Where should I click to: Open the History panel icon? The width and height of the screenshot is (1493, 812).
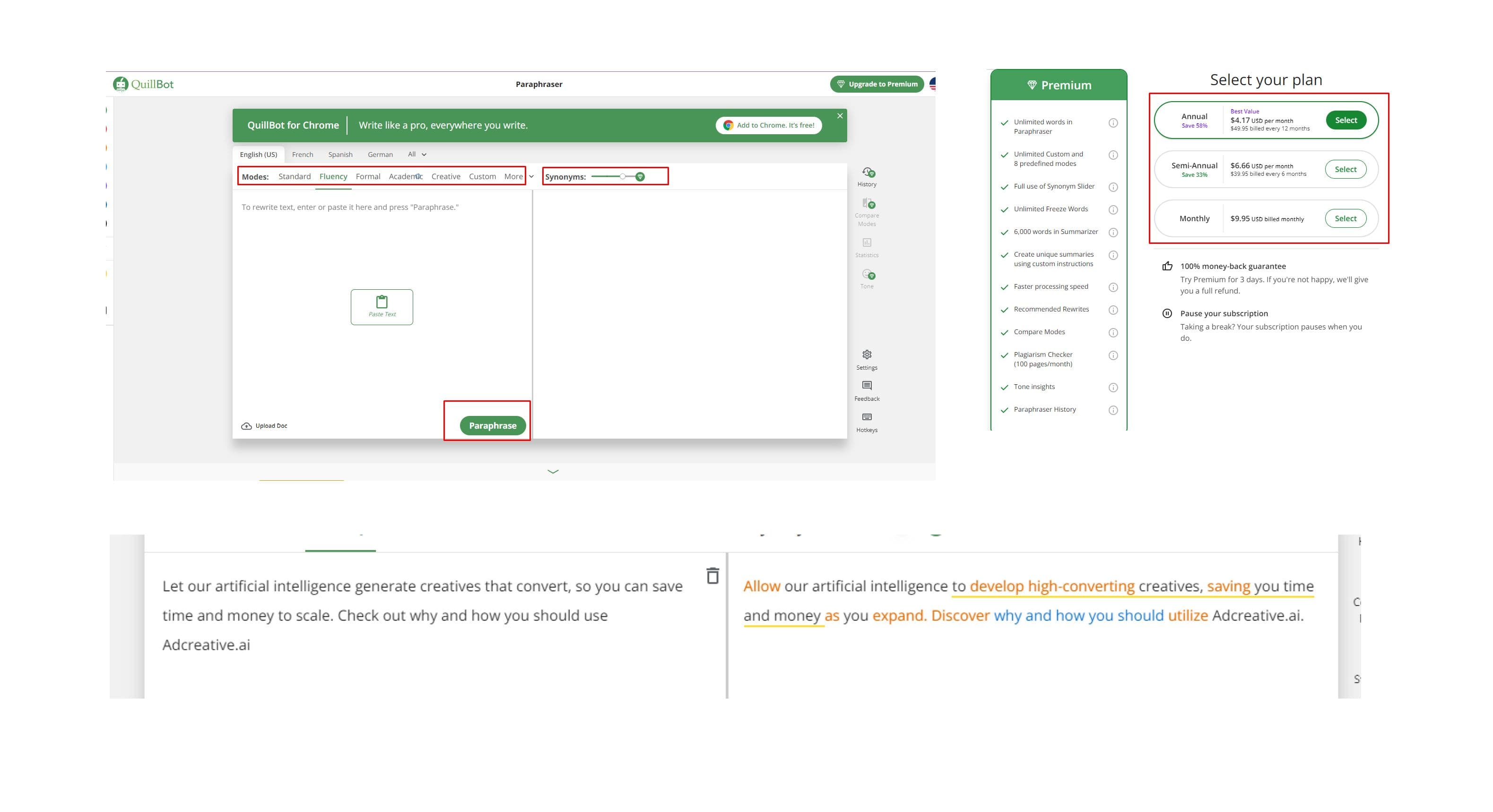click(x=868, y=172)
